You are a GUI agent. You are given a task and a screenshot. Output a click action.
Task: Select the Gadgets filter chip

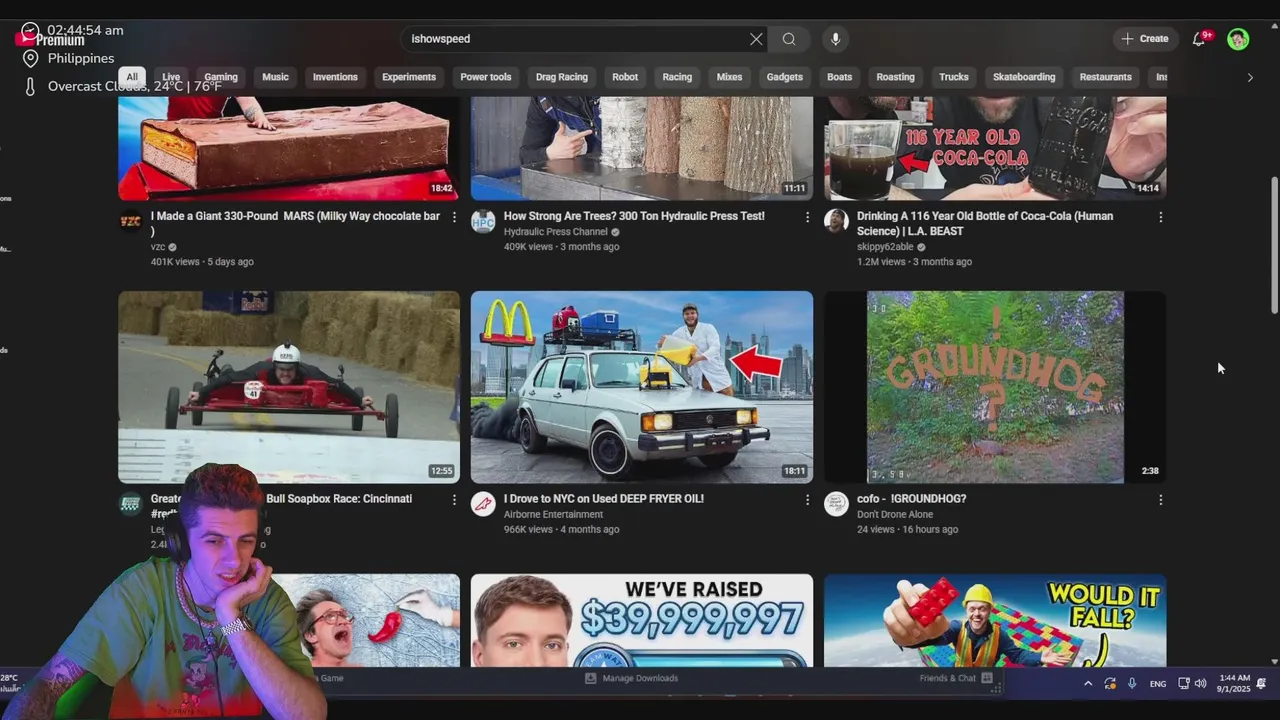(x=785, y=77)
